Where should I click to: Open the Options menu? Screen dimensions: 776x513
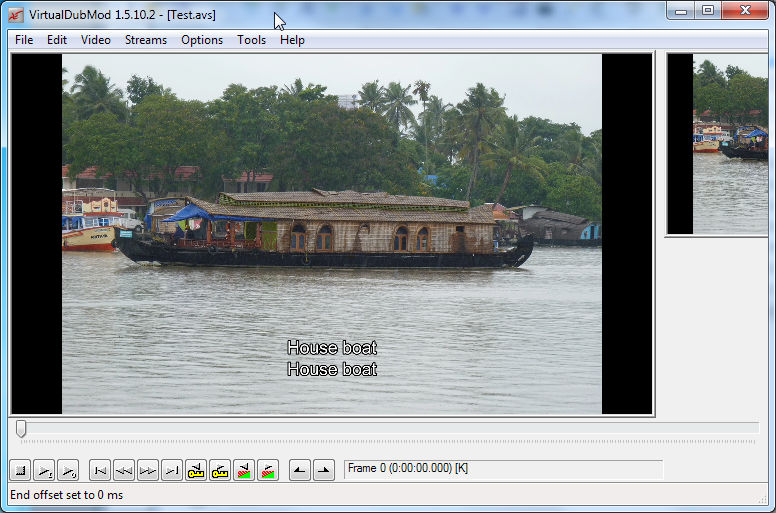click(x=202, y=40)
